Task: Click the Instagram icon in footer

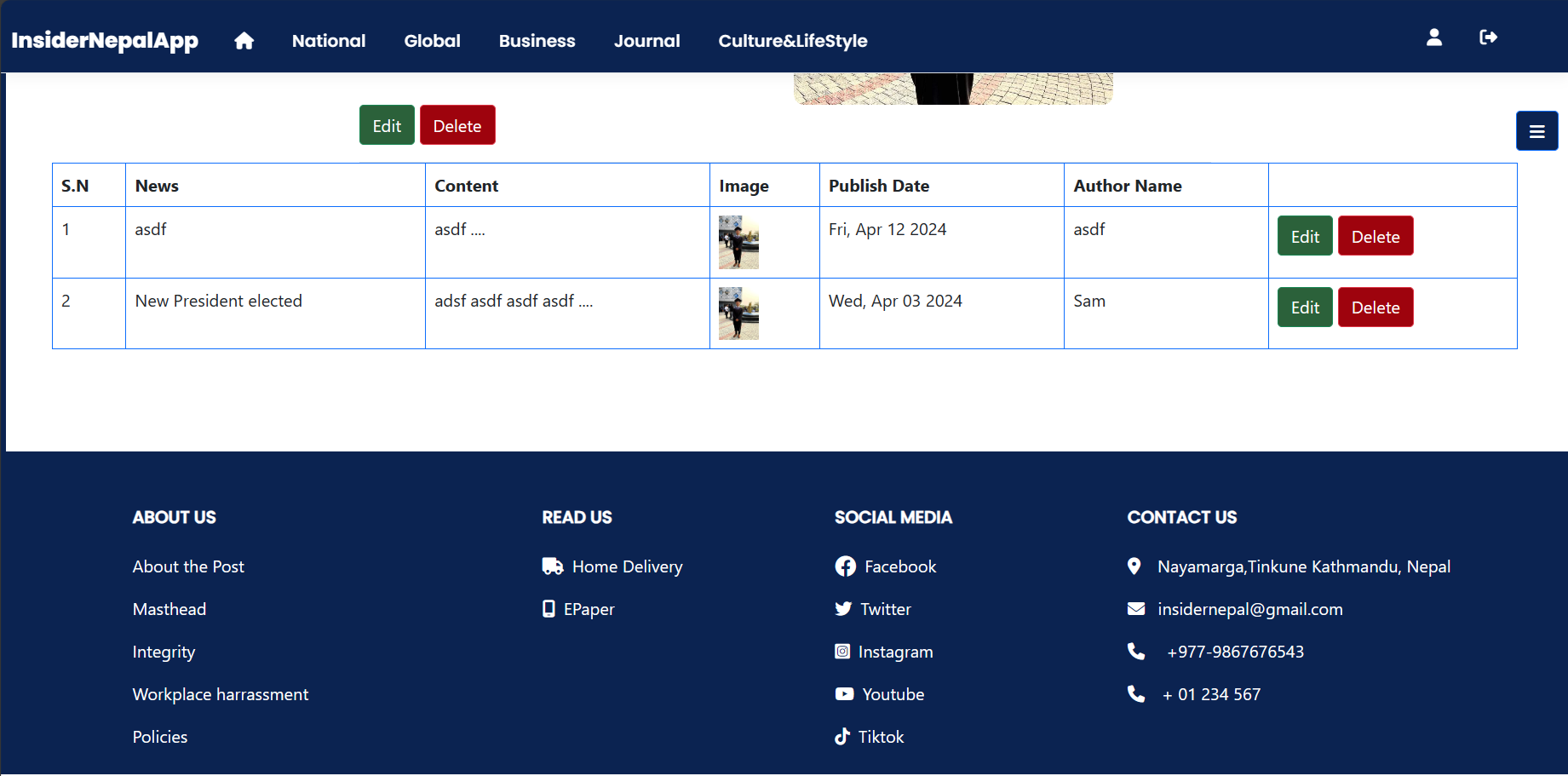Action: [842, 652]
